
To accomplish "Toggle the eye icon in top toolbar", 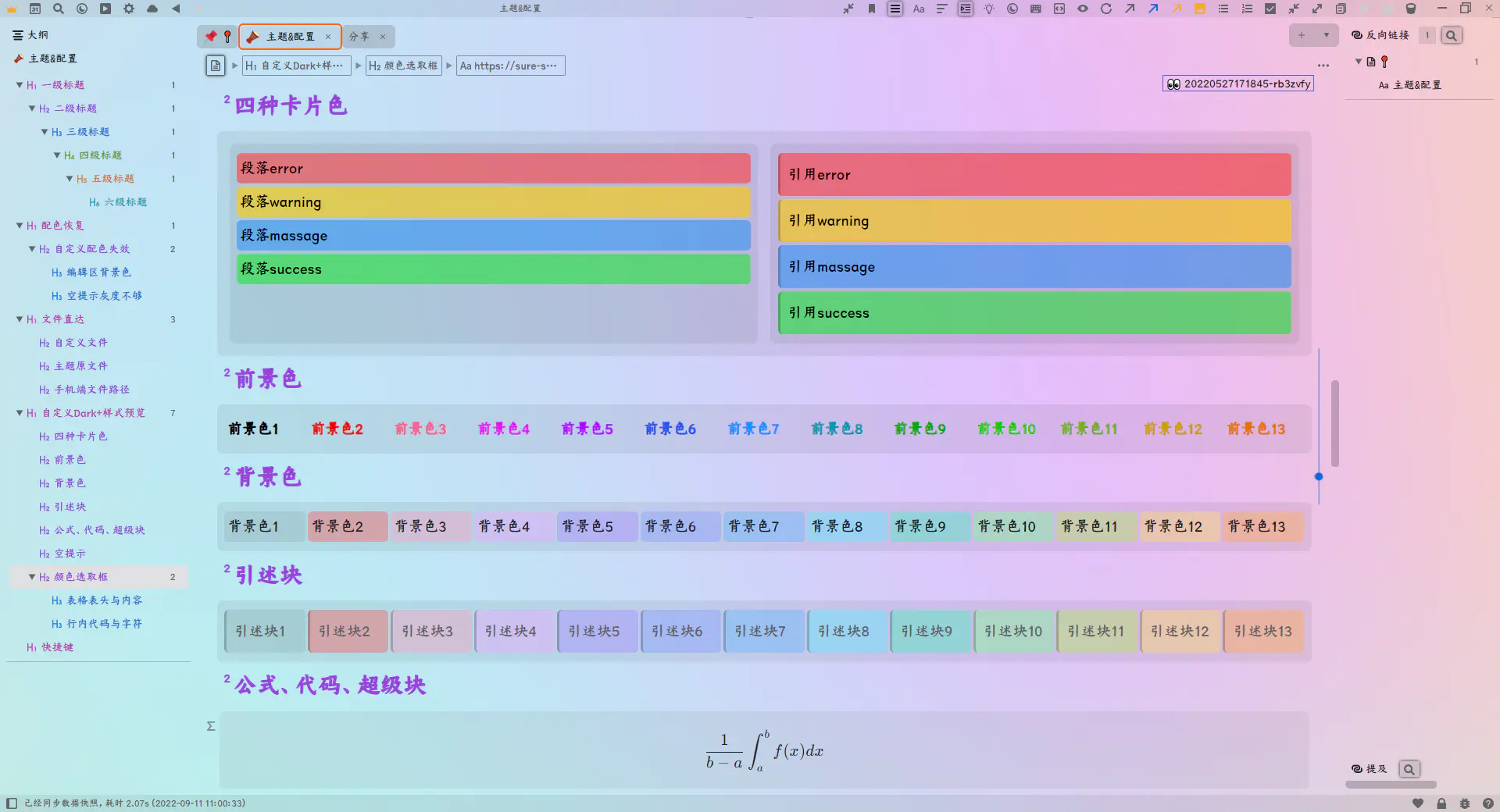I will point(1083,9).
